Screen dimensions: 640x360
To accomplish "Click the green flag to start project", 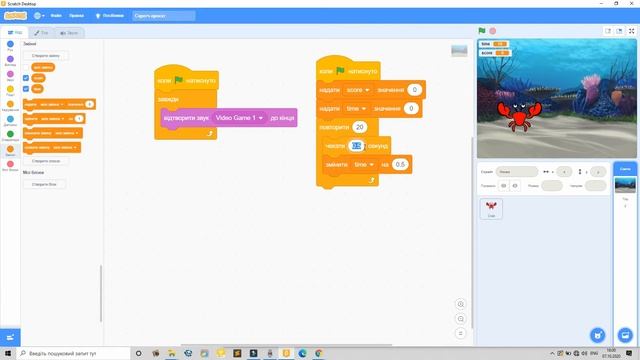I will tap(482, 31).
